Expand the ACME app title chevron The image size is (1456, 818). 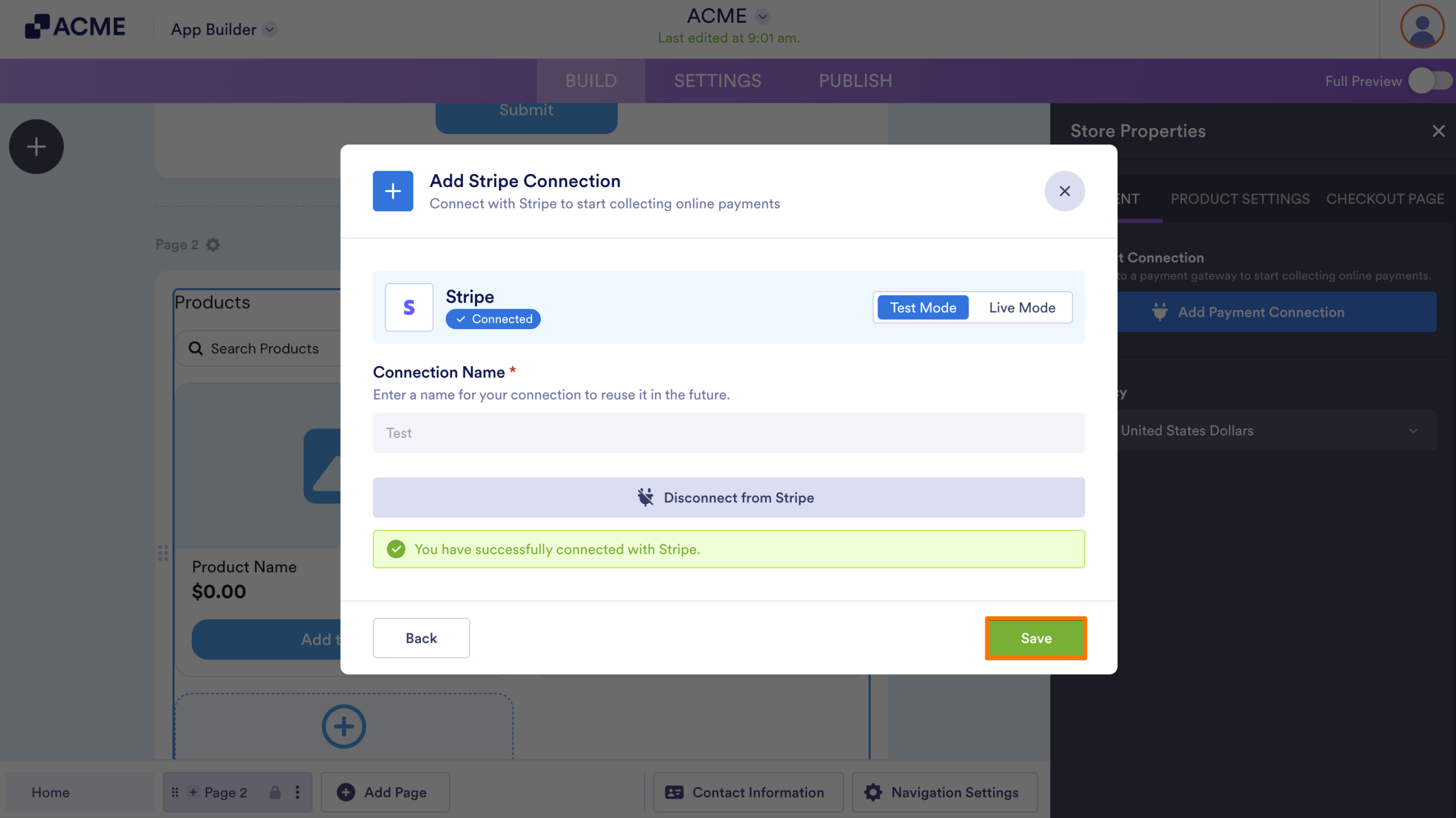click(763, 16)
